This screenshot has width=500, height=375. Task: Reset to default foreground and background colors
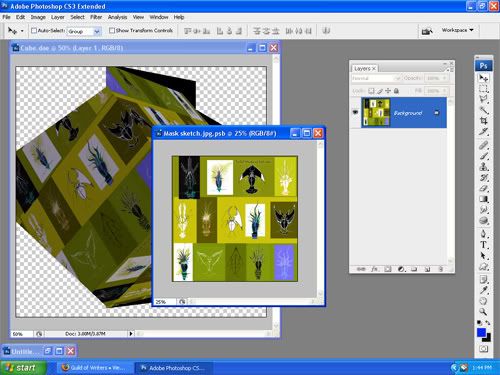click(479, 322)
